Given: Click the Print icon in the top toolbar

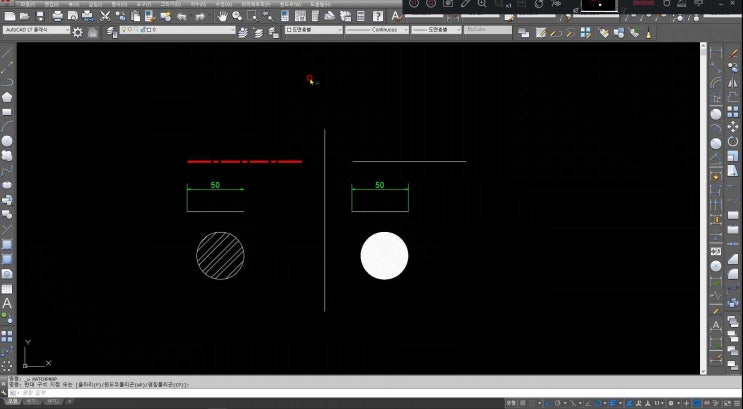Looking at the screenshot, I should tap(57, 16).
